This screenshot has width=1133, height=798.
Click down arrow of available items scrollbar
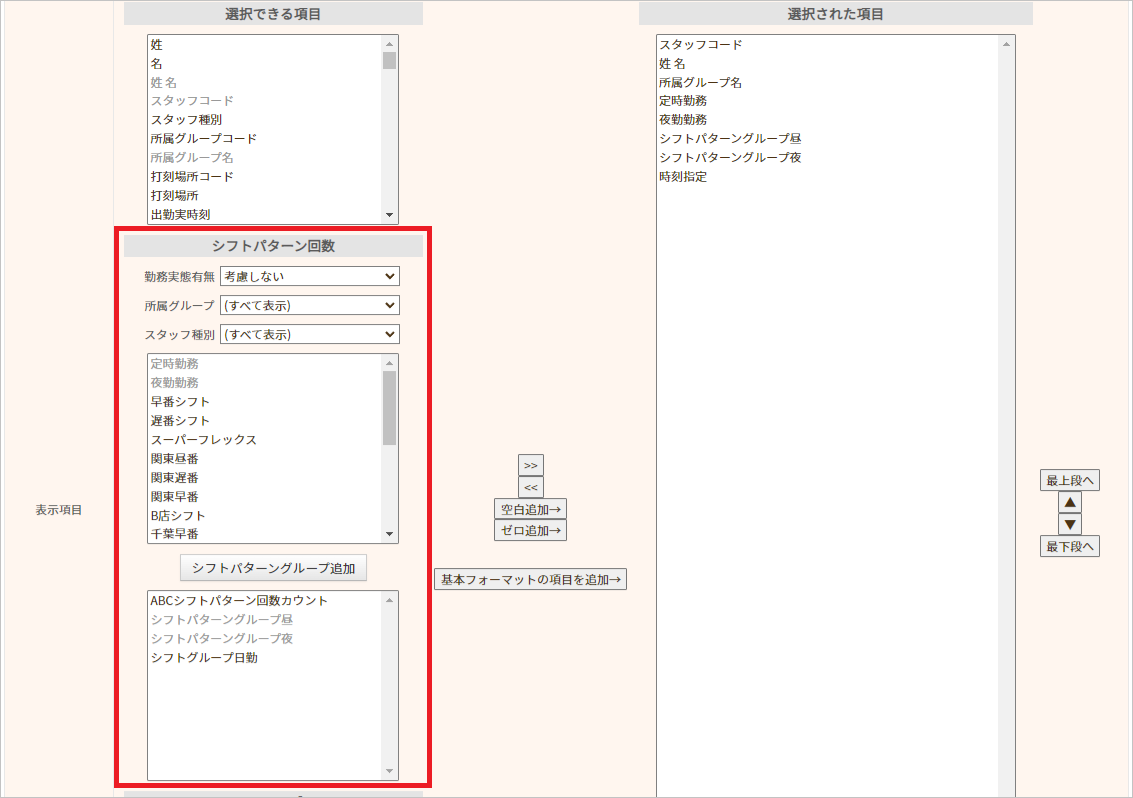[389, 215]
